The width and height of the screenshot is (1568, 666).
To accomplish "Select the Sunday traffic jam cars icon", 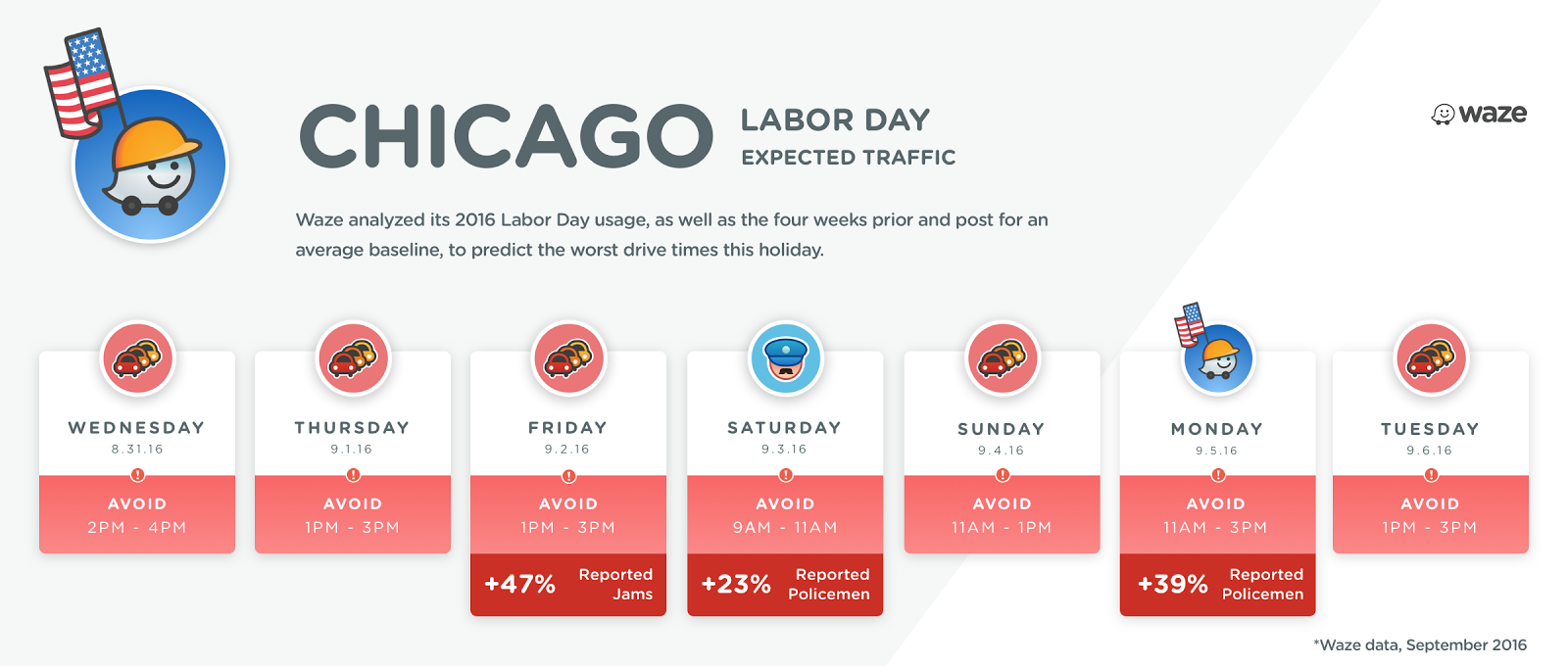I will (x=1003, y=358).
